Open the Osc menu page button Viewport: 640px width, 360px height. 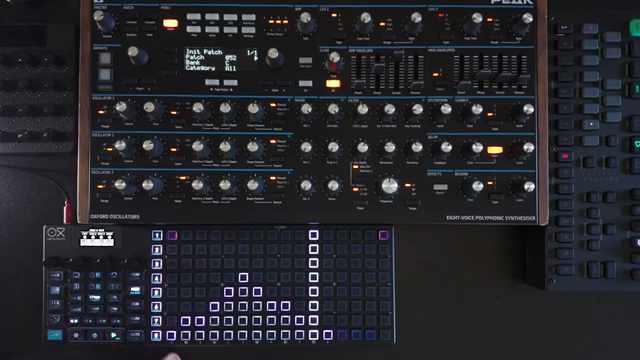(194, 17)
